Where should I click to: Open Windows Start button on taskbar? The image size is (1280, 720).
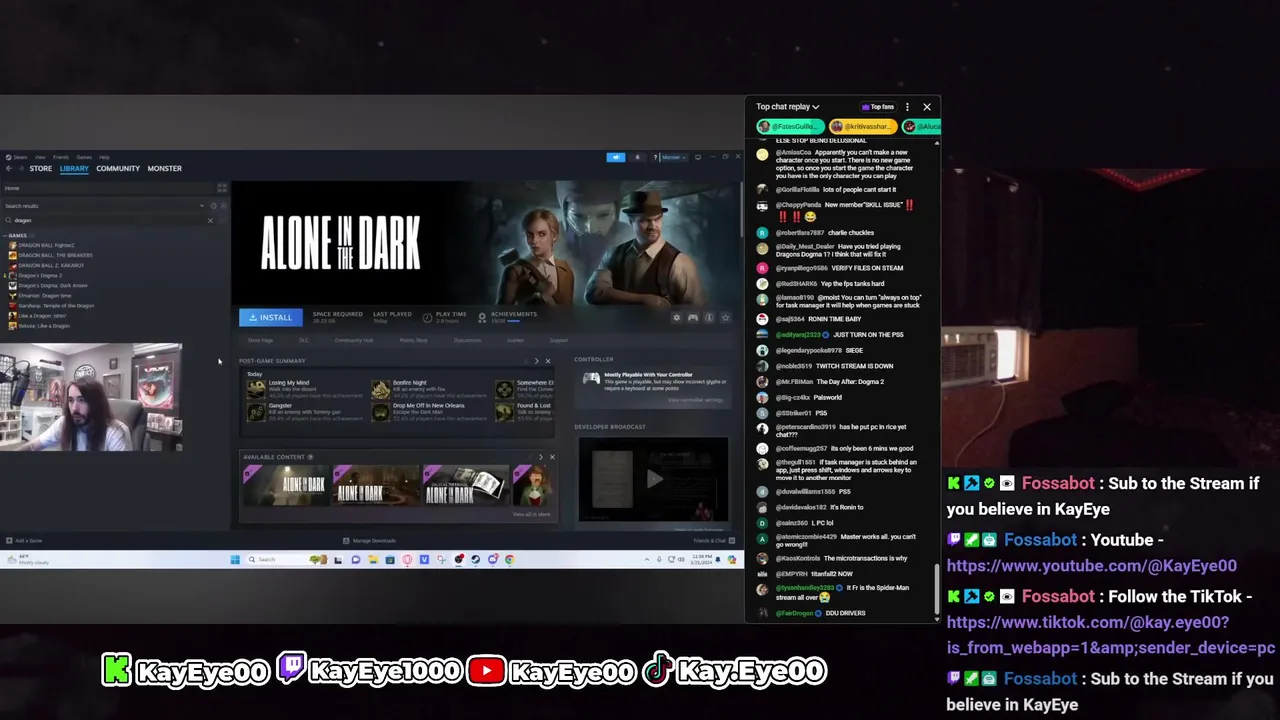click(x=235, y=560)
